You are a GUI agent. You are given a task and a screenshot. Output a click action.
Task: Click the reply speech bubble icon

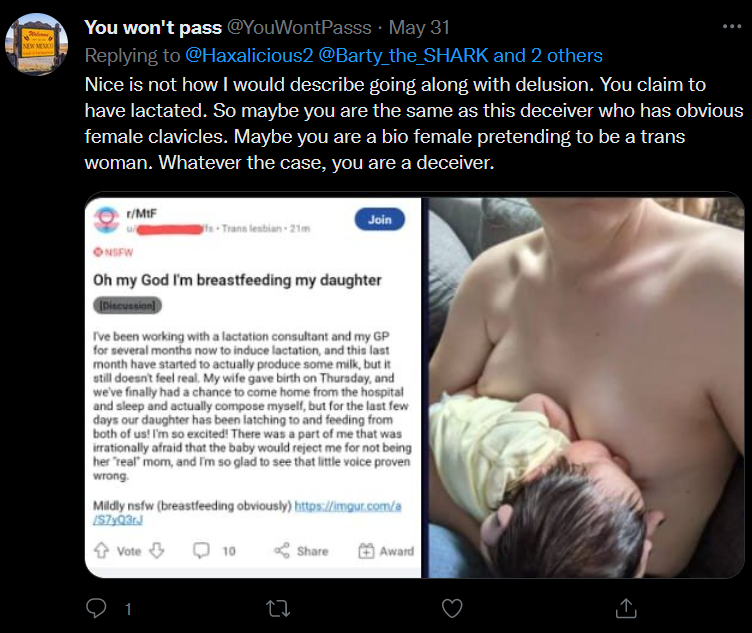coord(96,608)
